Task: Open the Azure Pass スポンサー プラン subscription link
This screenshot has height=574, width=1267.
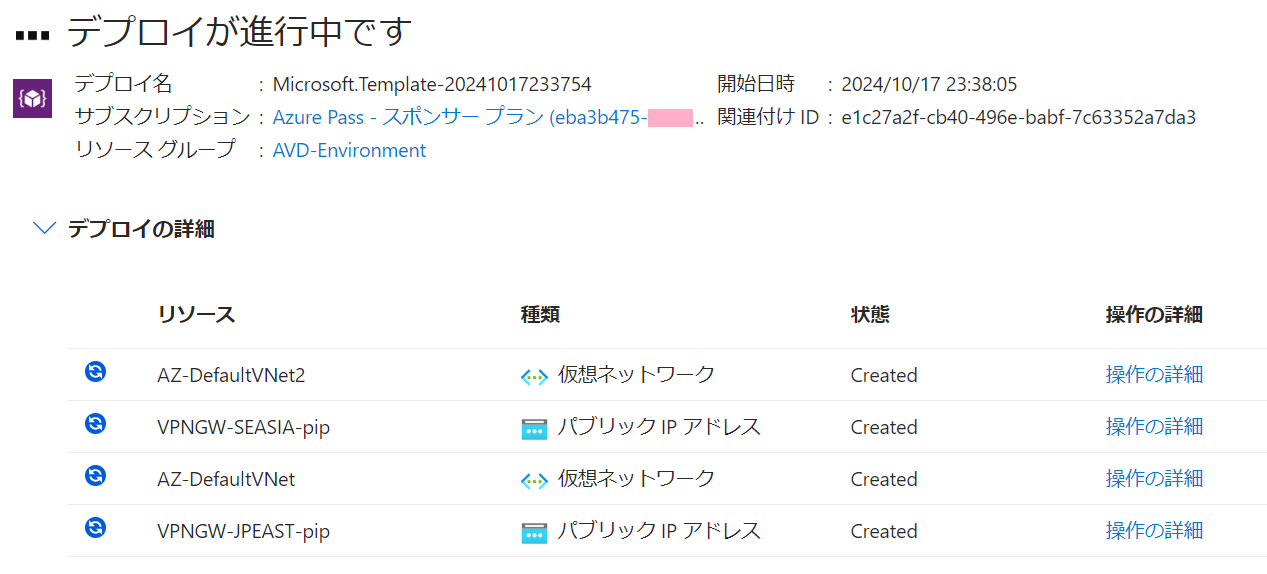Action: coord(488,117)
